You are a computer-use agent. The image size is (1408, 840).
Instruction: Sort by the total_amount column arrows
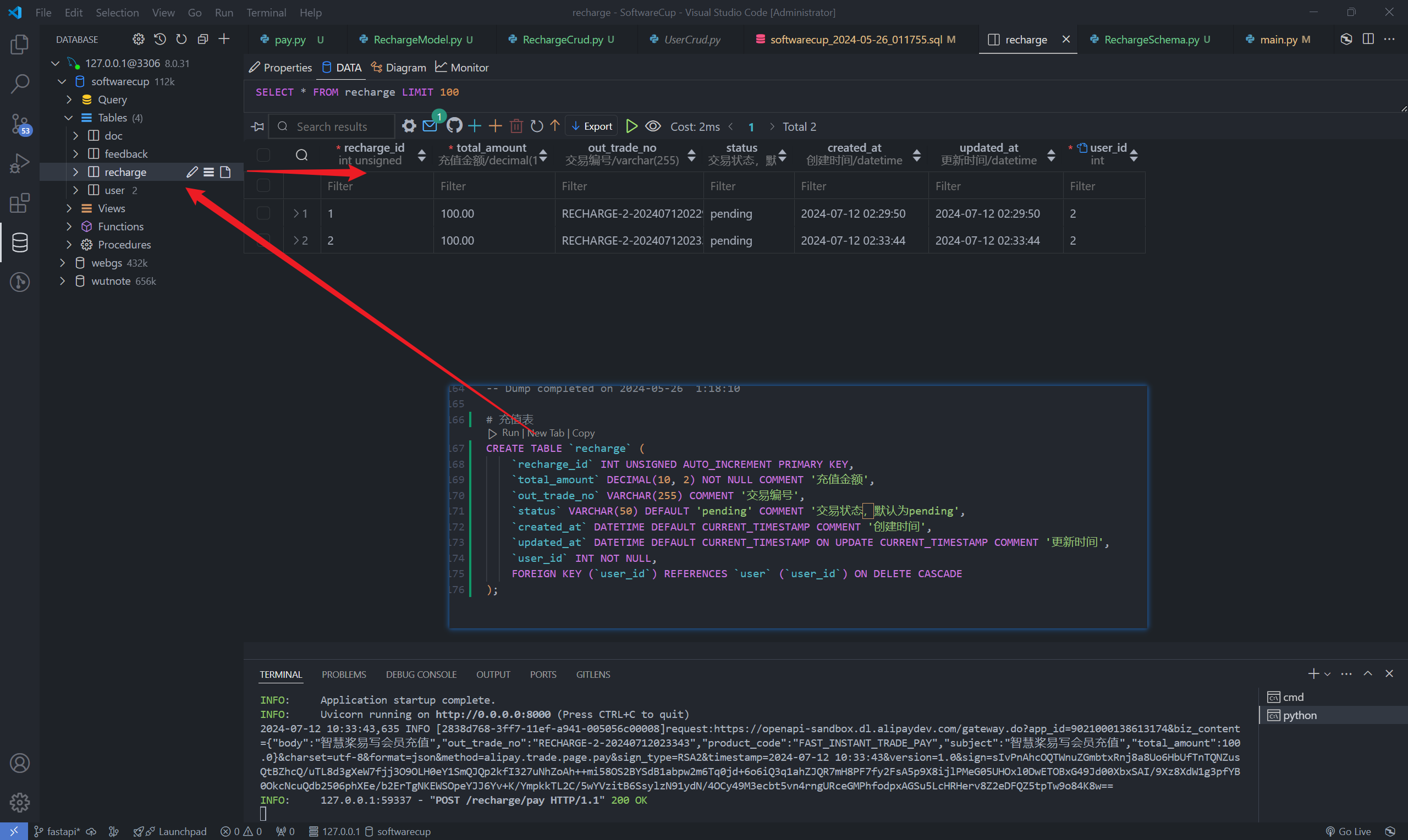(x=543, y=154)
